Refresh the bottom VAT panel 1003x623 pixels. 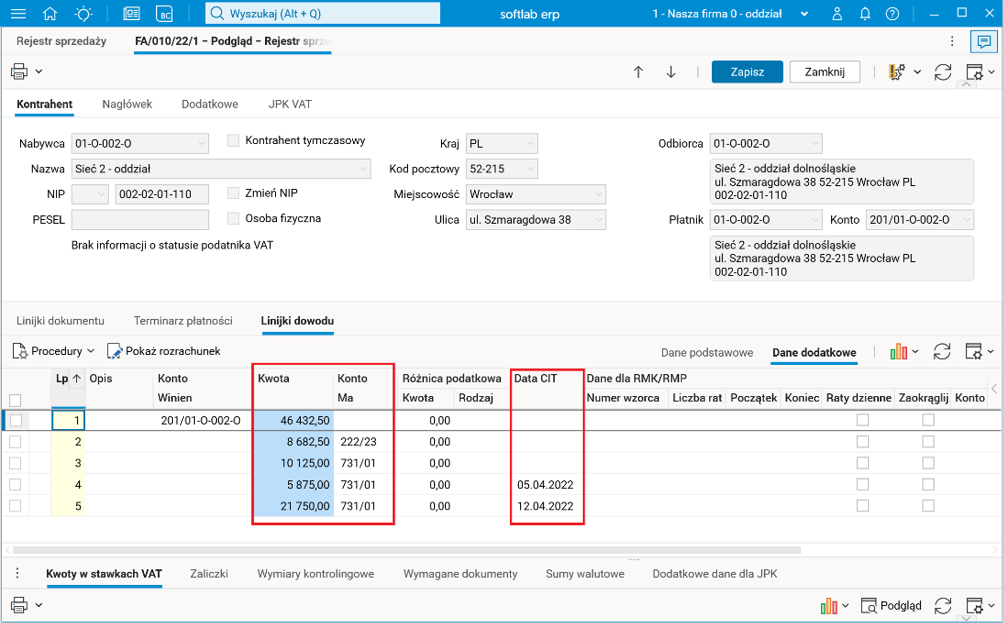click(x=942, y=605)
